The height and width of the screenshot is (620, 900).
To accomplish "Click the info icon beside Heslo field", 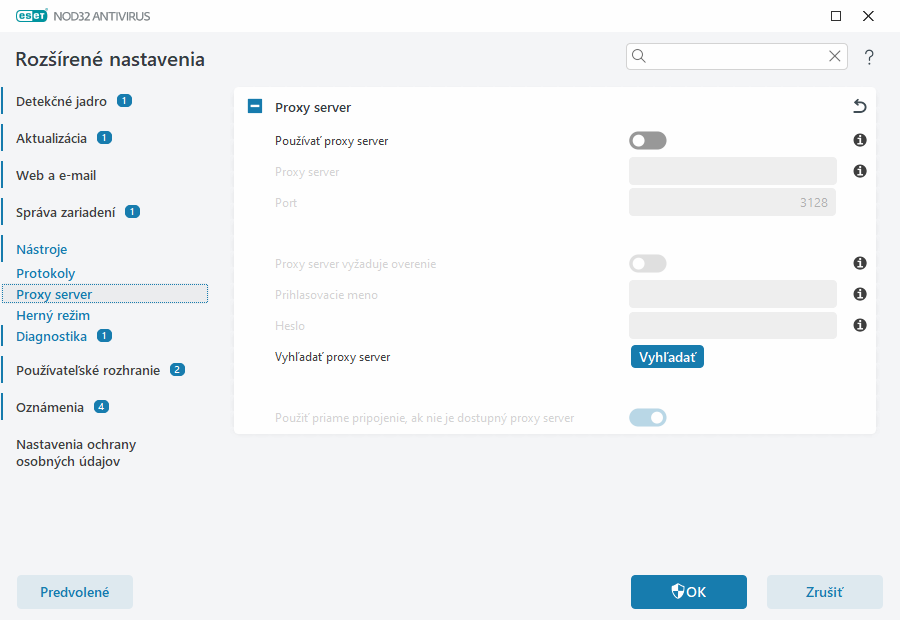I will [x=859, y=326].
